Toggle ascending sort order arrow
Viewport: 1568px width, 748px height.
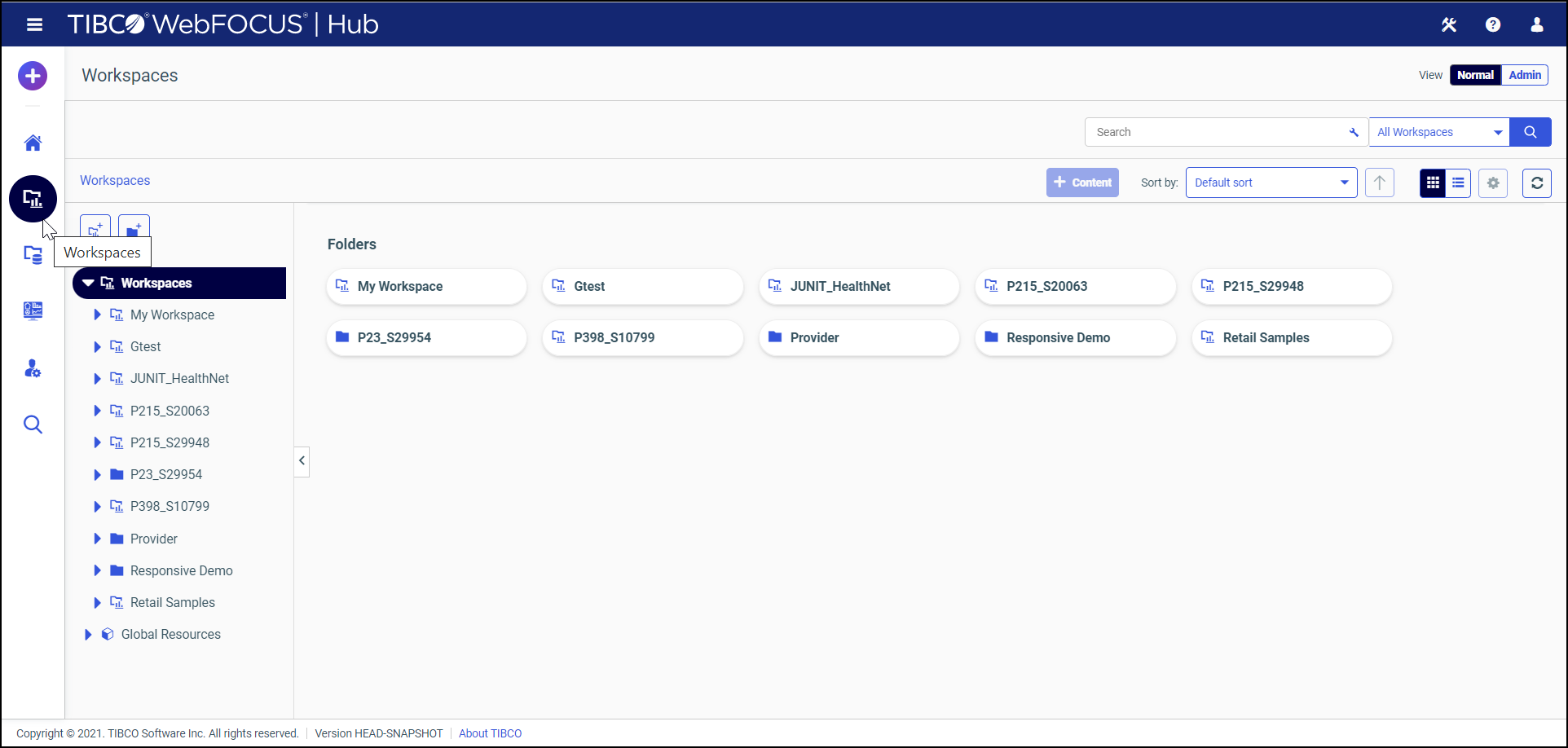(1380, 183)
